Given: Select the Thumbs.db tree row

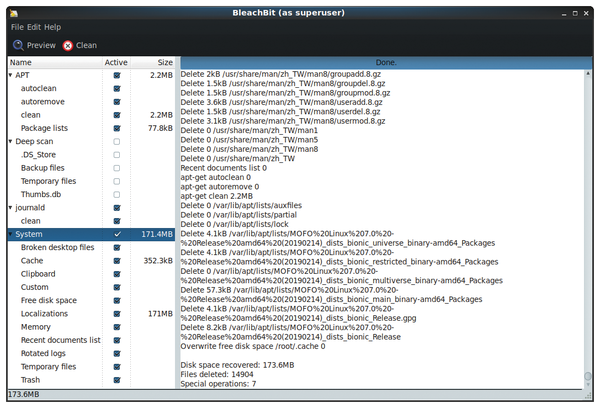Looking at the screenshot, I should click(91, 194).
